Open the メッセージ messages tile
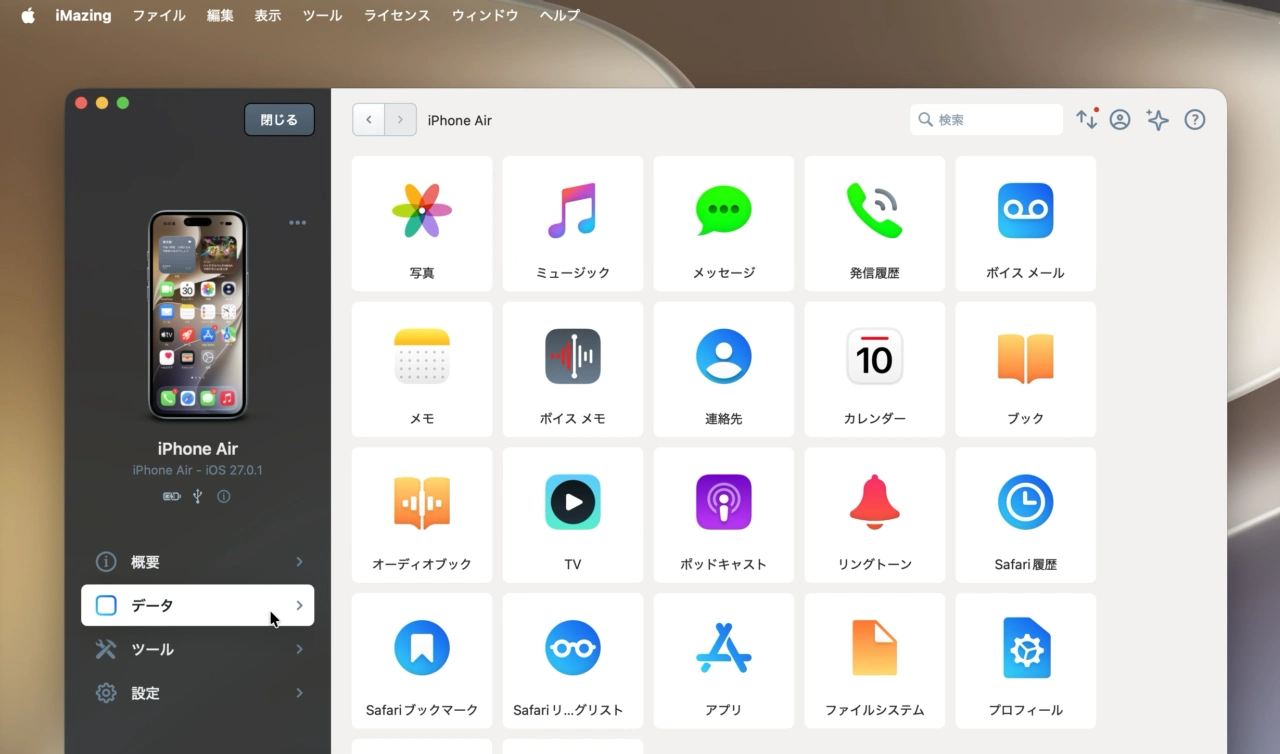1280x754 pixels. (723, 223)
